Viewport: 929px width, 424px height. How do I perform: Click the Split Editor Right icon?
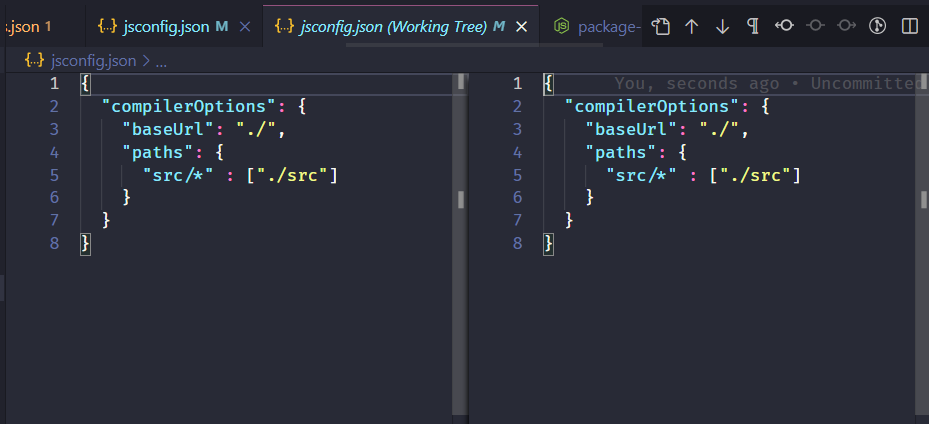point(909,26)
